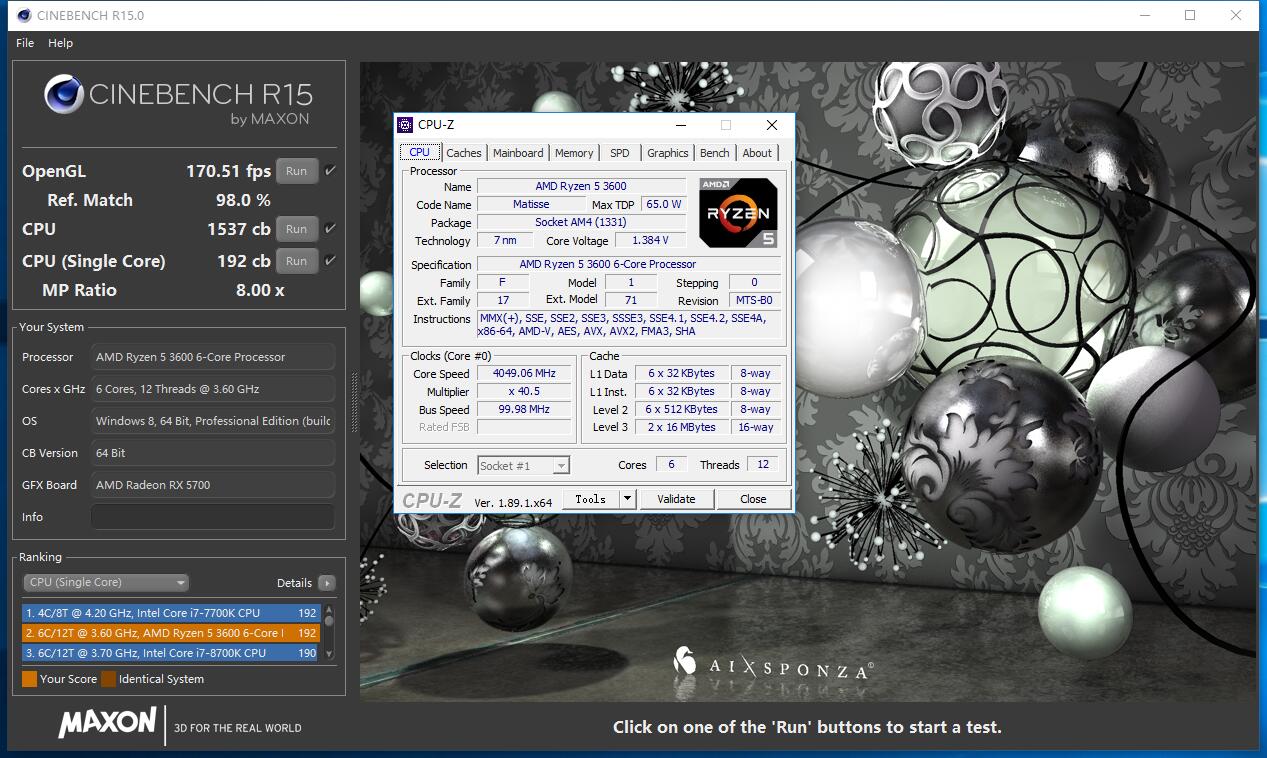
Task: Click the Max TDP value 65.0 W
Action: point(663,204)
